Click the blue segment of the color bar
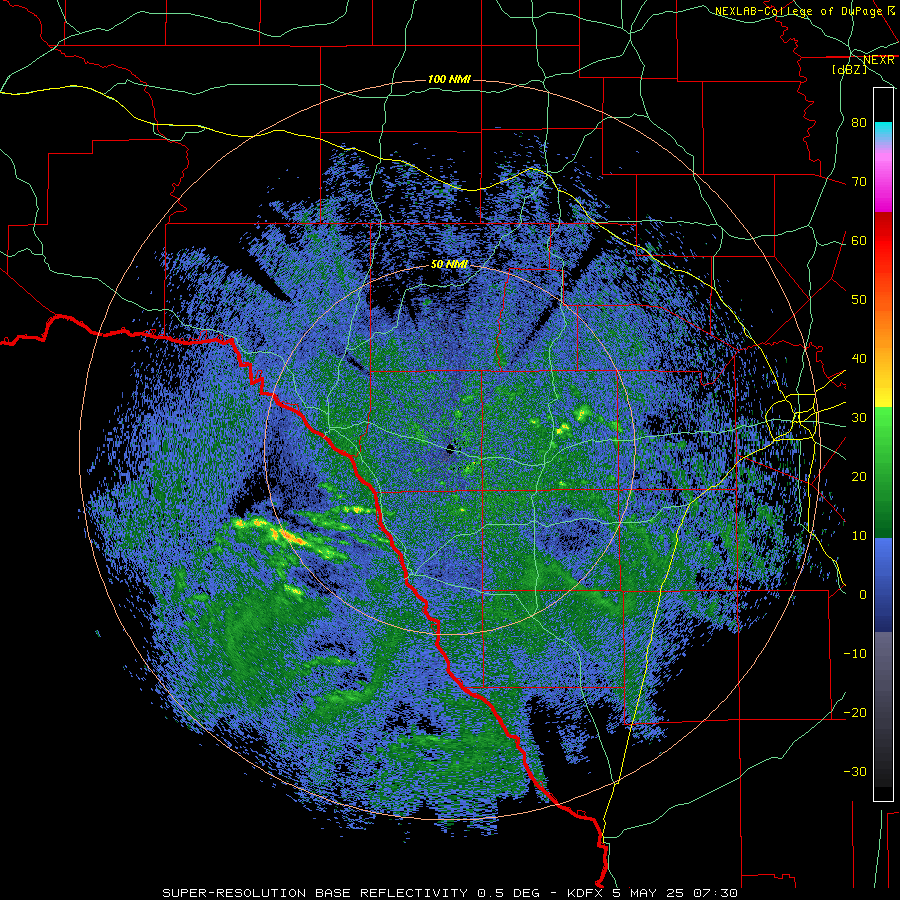 click(883, 583)
